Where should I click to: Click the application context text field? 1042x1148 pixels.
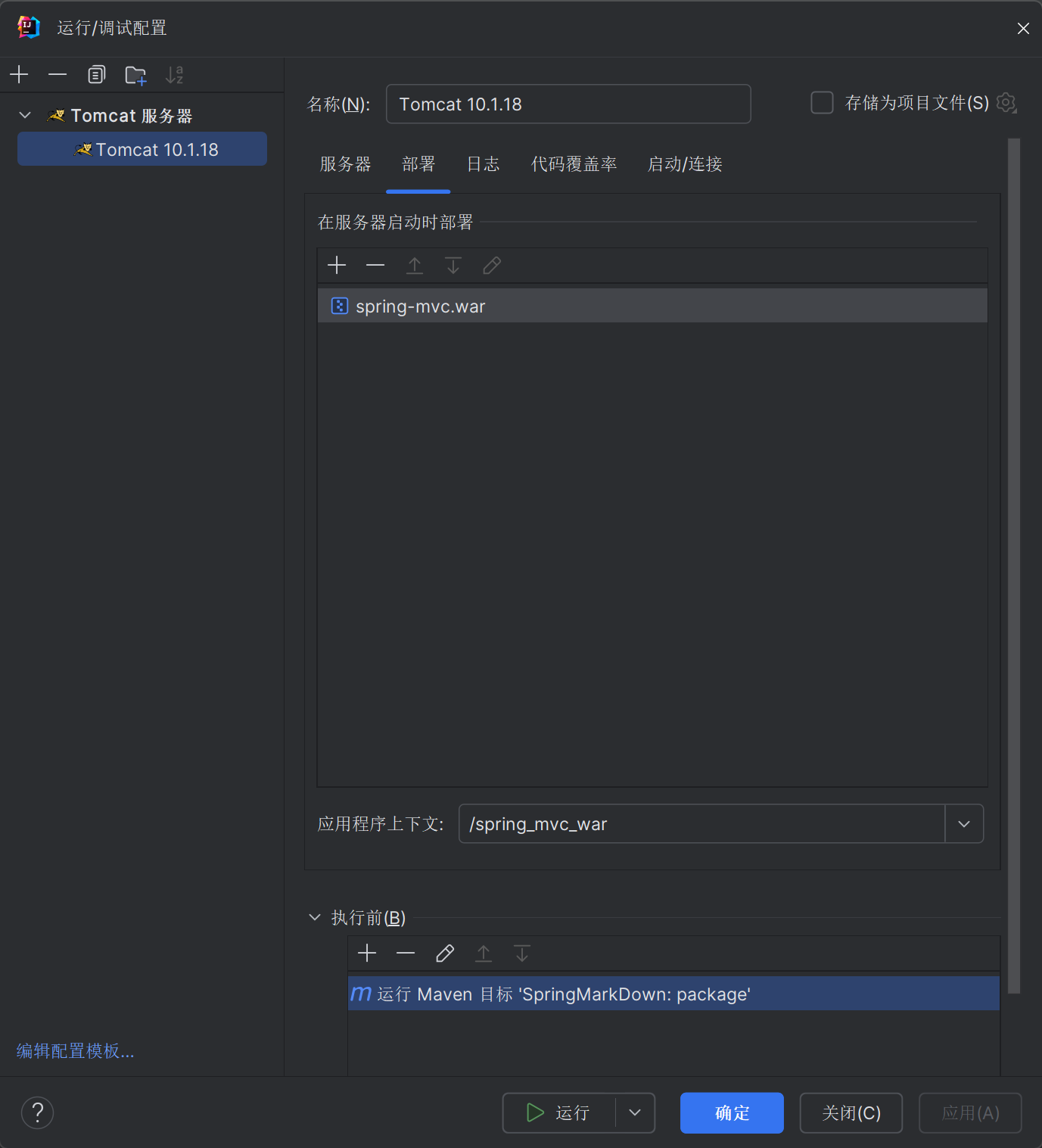(x=702, y=823)
